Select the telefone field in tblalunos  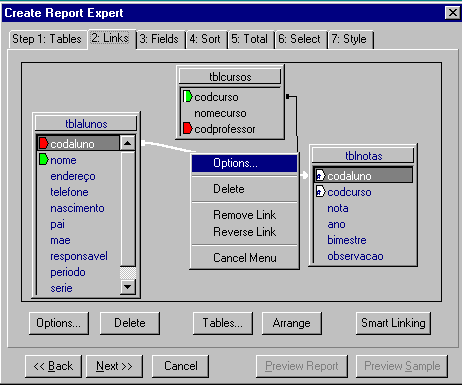[x=69, y=192]
